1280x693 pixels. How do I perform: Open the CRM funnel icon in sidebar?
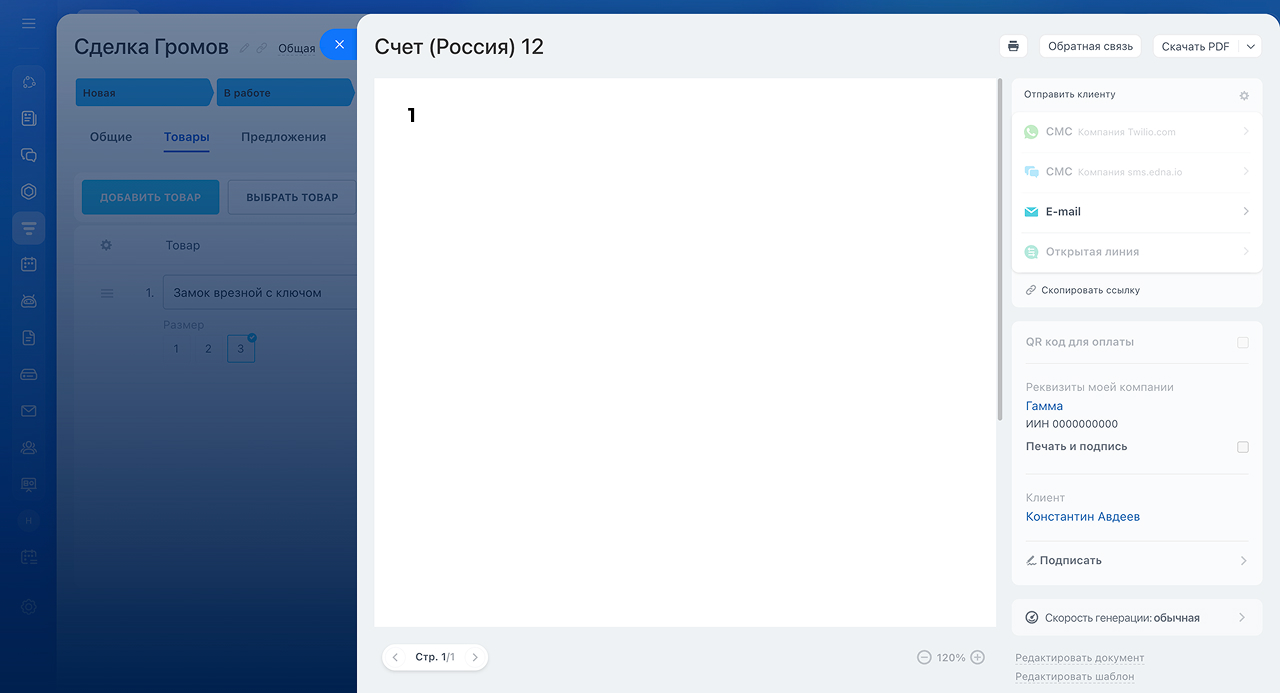pos(28,228)
